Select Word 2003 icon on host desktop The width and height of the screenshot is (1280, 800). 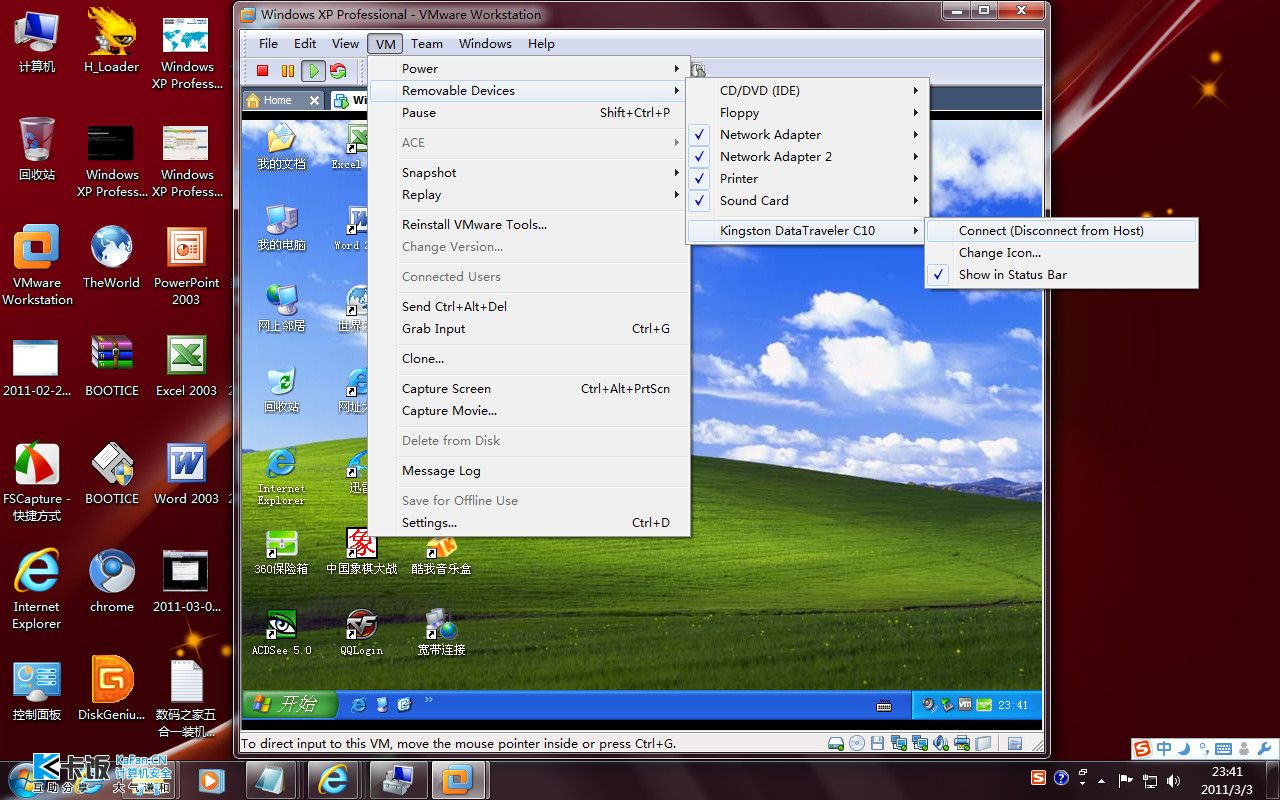click(x=187, y=473)
